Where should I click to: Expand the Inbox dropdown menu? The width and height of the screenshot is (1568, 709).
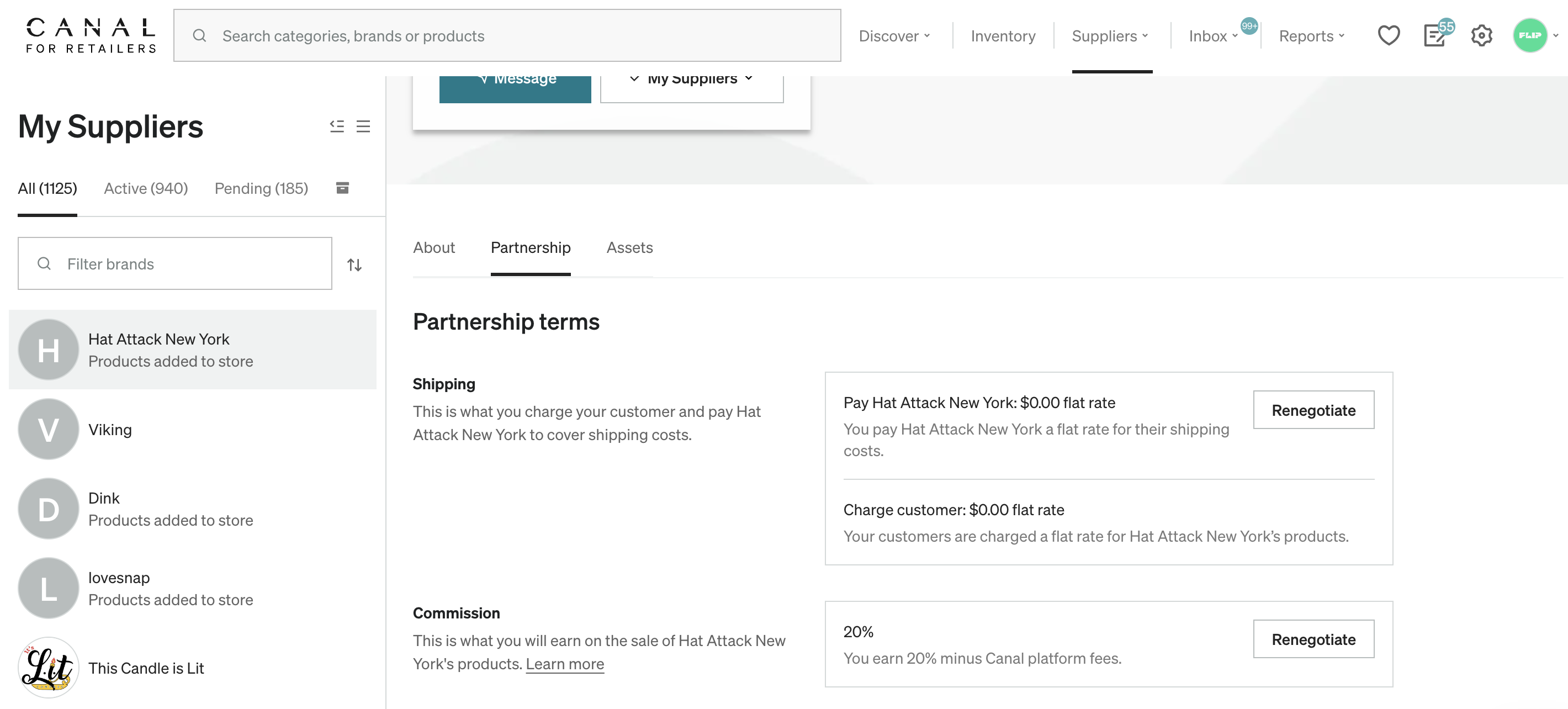(1213, 36)
